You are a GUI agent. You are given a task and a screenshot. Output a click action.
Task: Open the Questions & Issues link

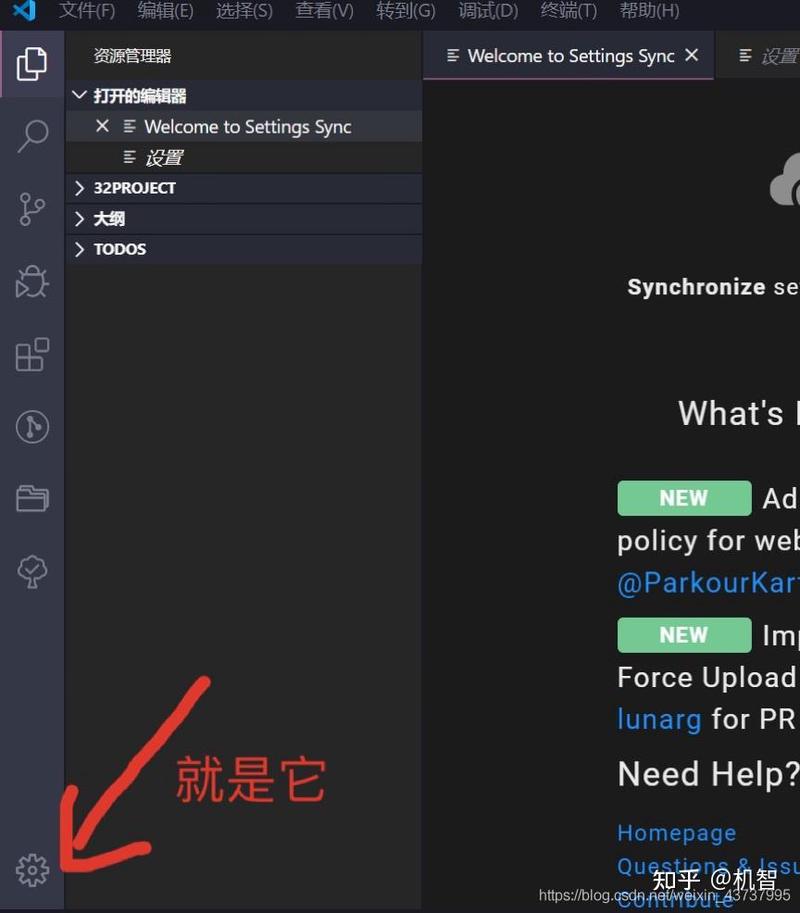(708, 866)
